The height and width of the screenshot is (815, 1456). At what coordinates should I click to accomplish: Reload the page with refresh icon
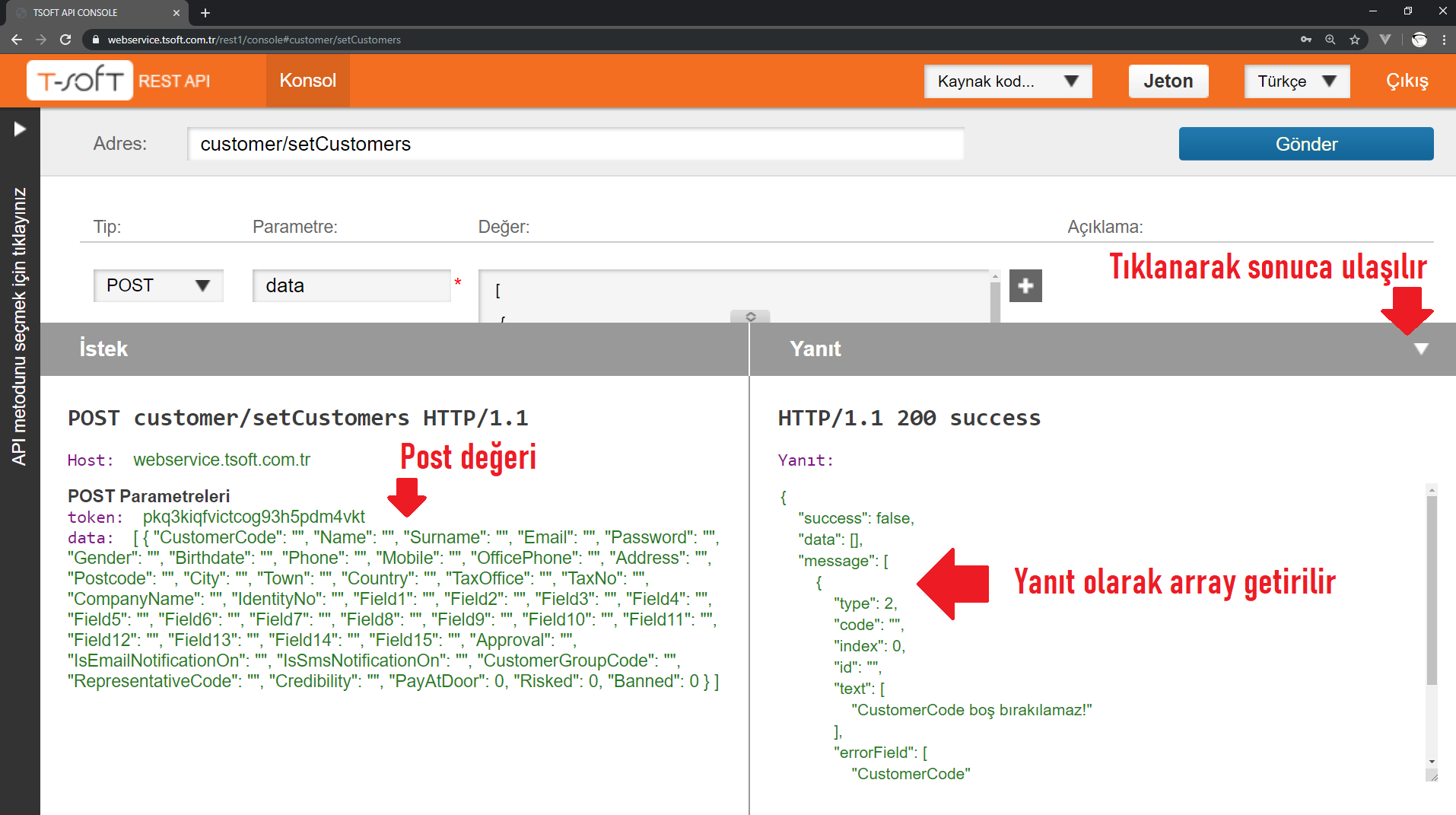point(65,40)
